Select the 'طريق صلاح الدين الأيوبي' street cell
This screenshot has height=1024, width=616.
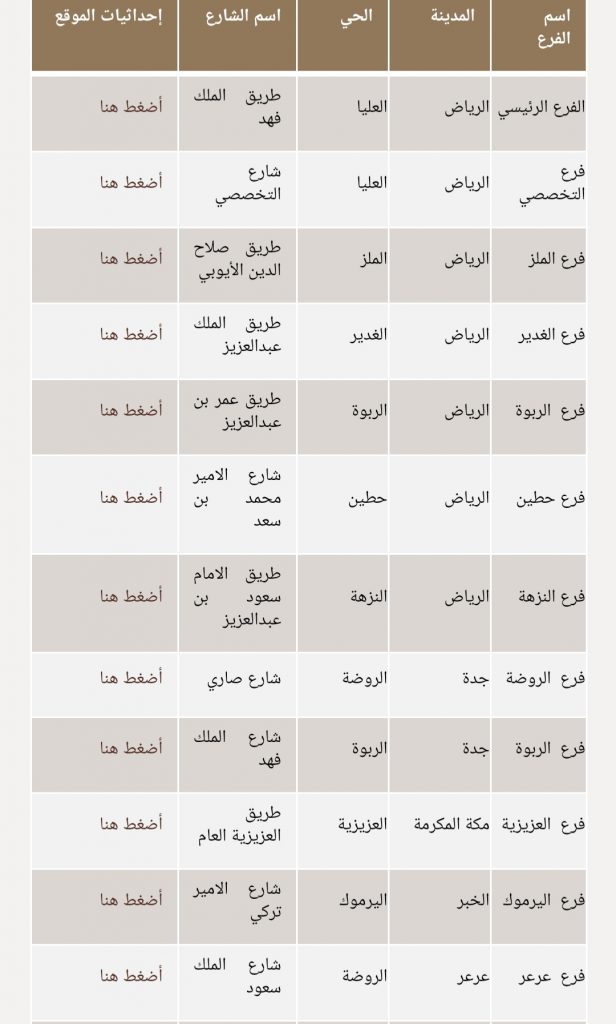(x=237, y=259)
